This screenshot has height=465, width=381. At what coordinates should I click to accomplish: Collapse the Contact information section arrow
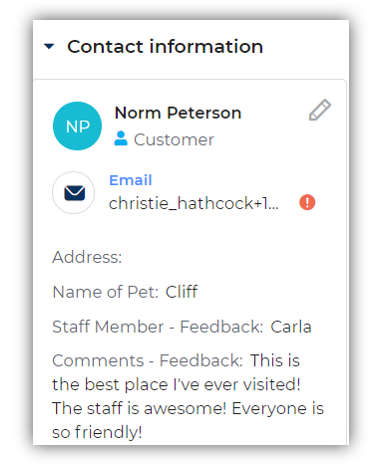tap(49, 46)
